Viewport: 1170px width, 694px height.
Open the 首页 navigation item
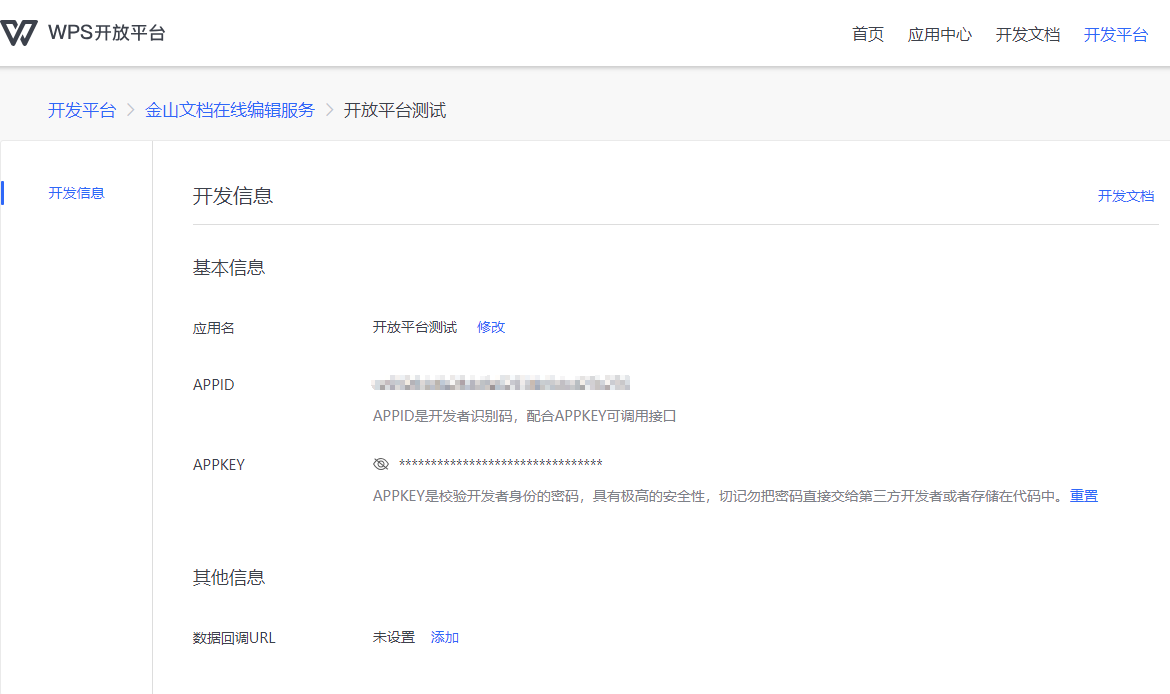click(x=867, y=35)
